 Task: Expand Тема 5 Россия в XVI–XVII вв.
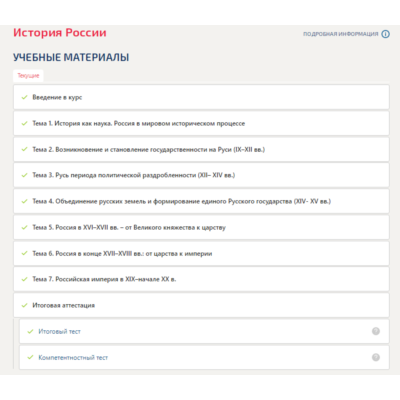click(201, 227)
